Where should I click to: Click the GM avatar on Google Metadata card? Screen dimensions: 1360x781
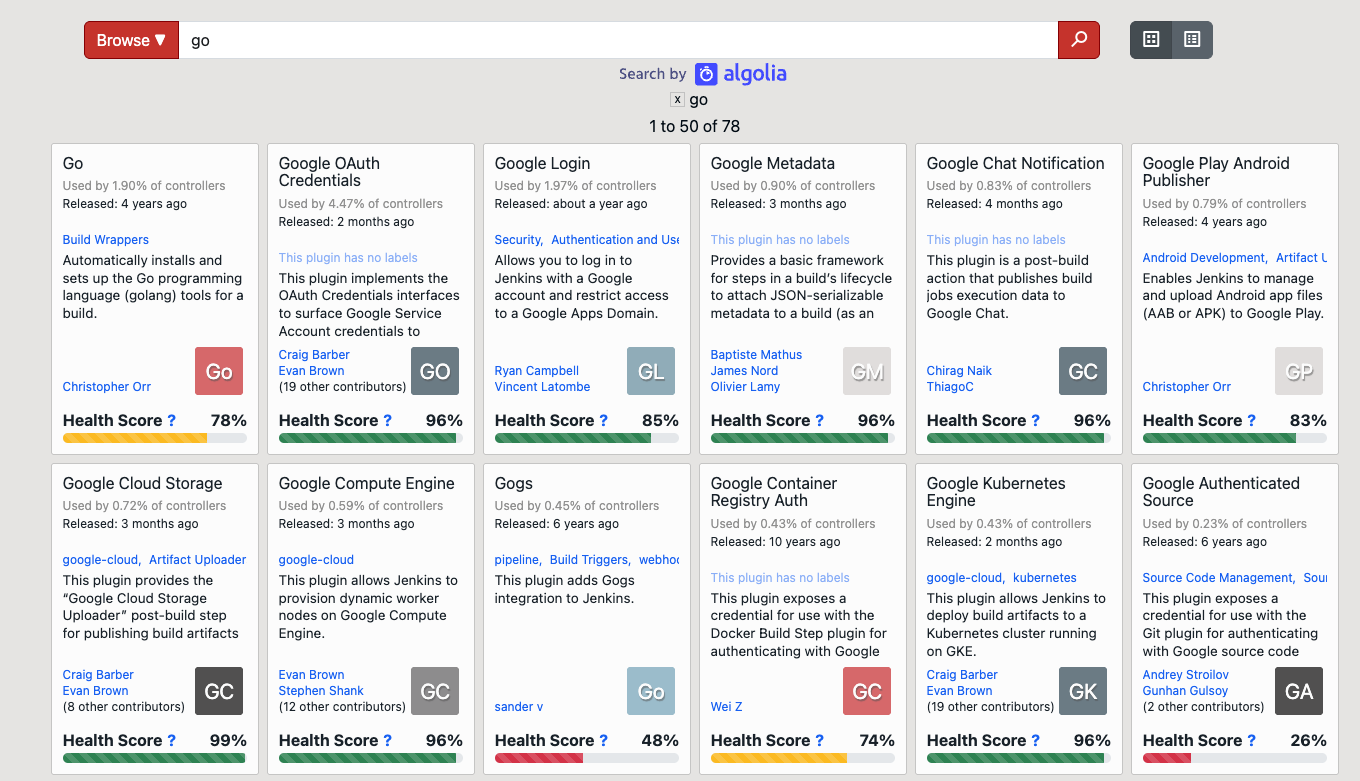coord(867,371)
